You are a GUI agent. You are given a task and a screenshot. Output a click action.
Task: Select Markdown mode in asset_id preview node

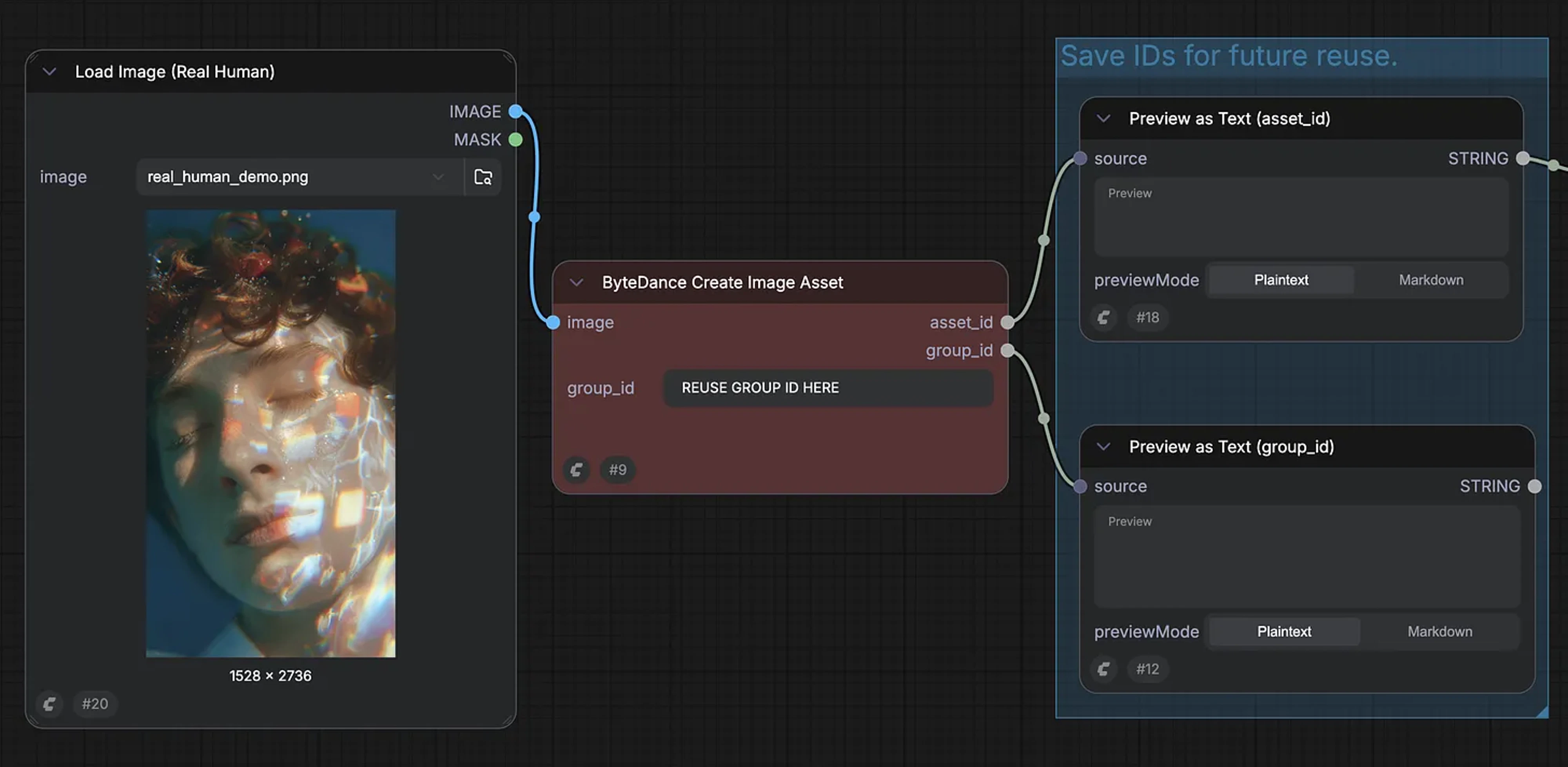(1430, 280)
